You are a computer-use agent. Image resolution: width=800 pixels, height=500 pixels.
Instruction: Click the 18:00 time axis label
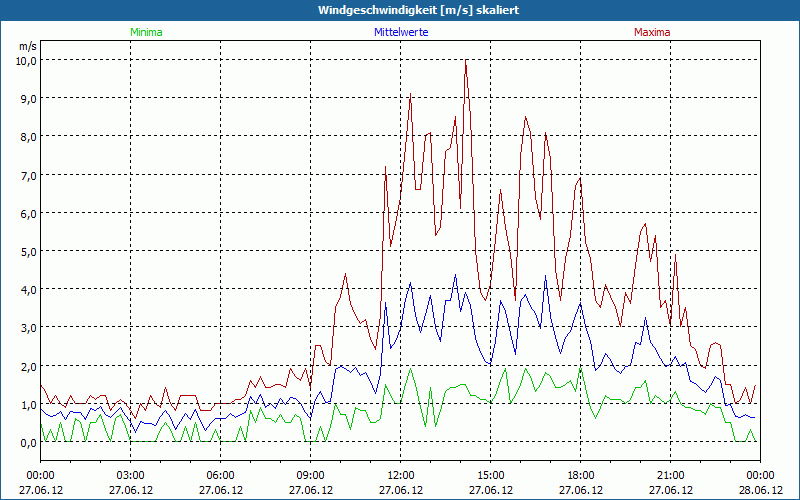pos(581,476)
